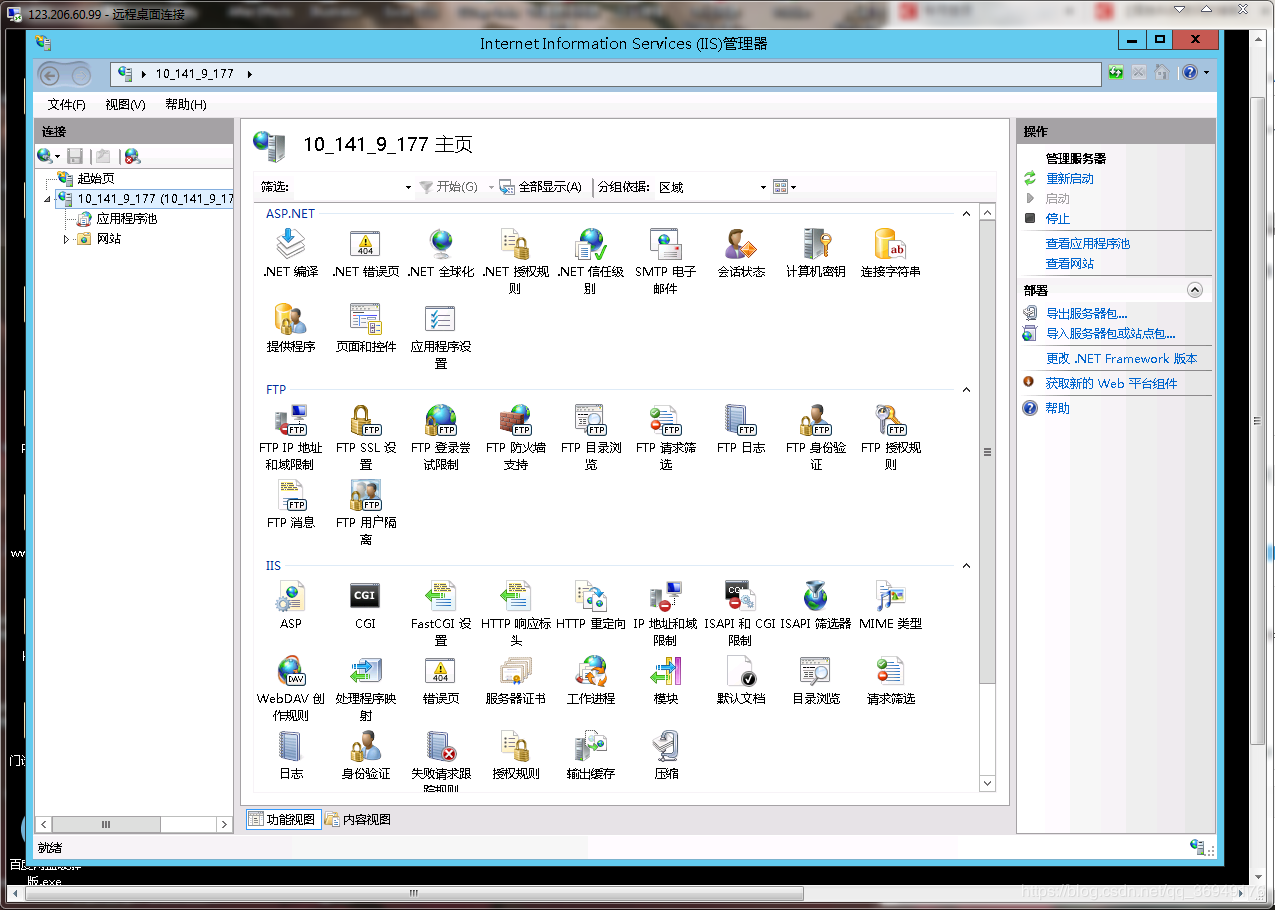The image size is (1275, 910).
Task: Open the FastCGI 设置 feature
Action: (x=441, y=613)
